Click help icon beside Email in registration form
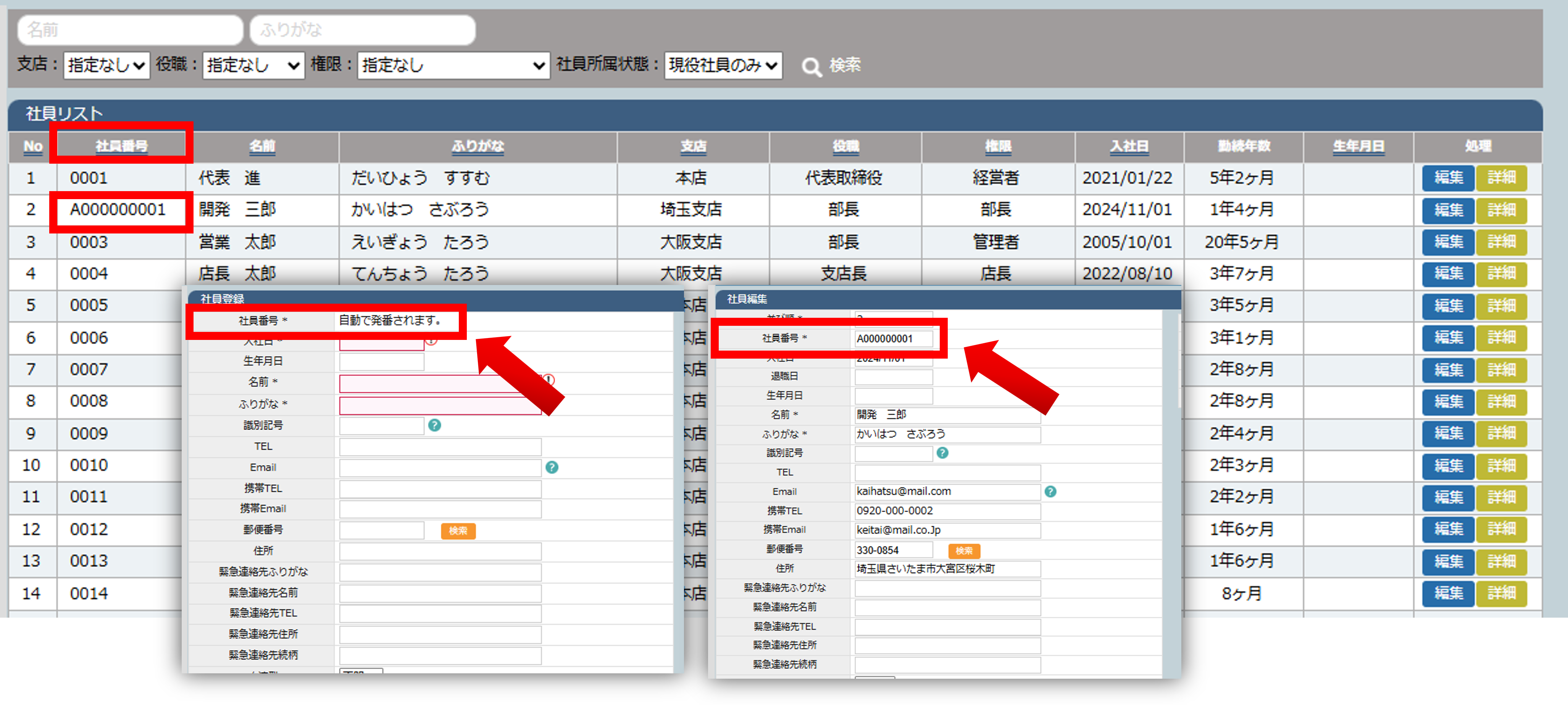Screen dimensions: 1568x705 (552, 467)
